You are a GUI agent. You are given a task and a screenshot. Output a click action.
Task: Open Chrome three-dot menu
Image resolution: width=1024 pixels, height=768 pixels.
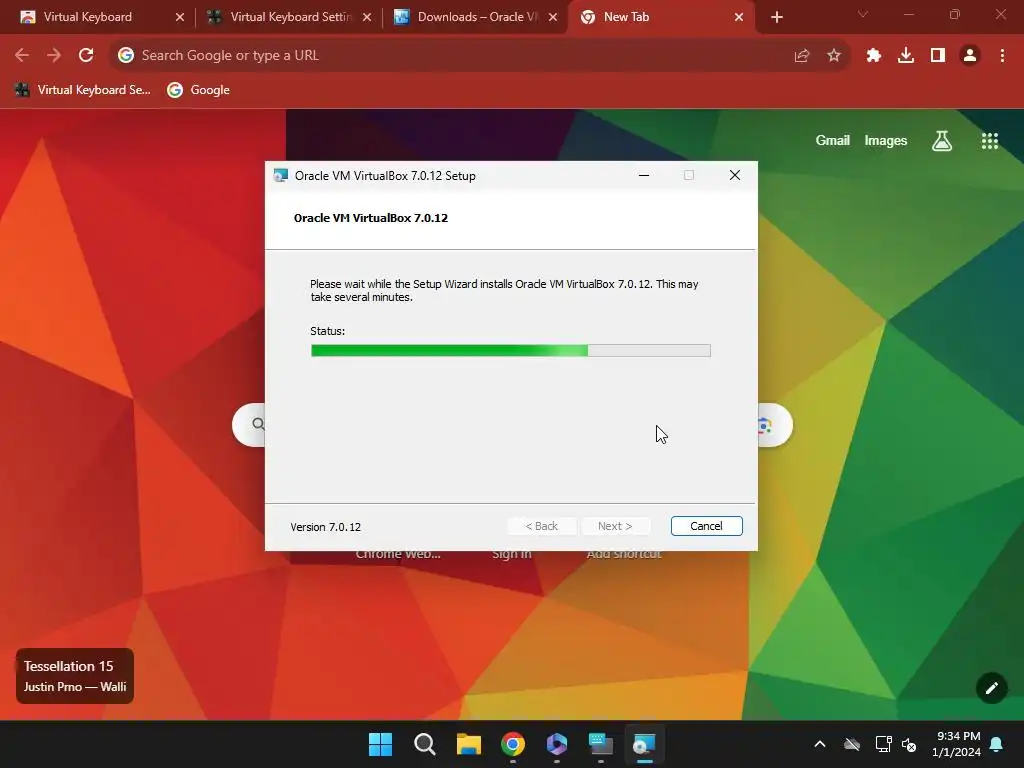(x=1002, y=56)
